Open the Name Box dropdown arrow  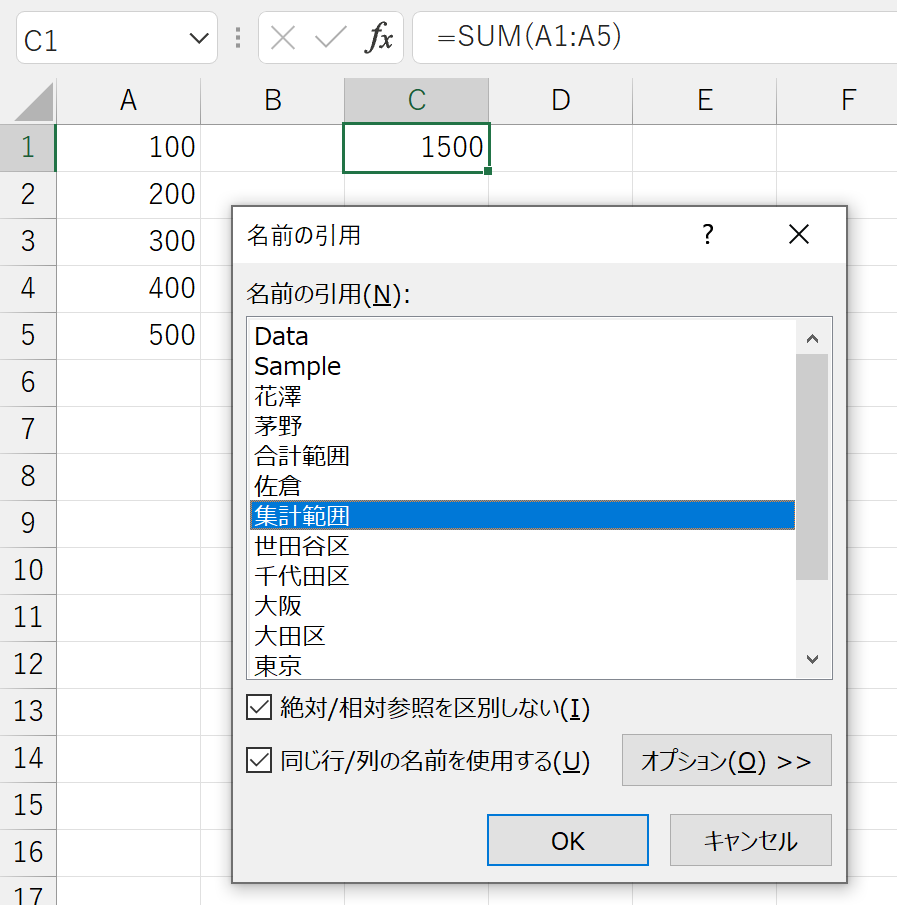coord(199,39)
